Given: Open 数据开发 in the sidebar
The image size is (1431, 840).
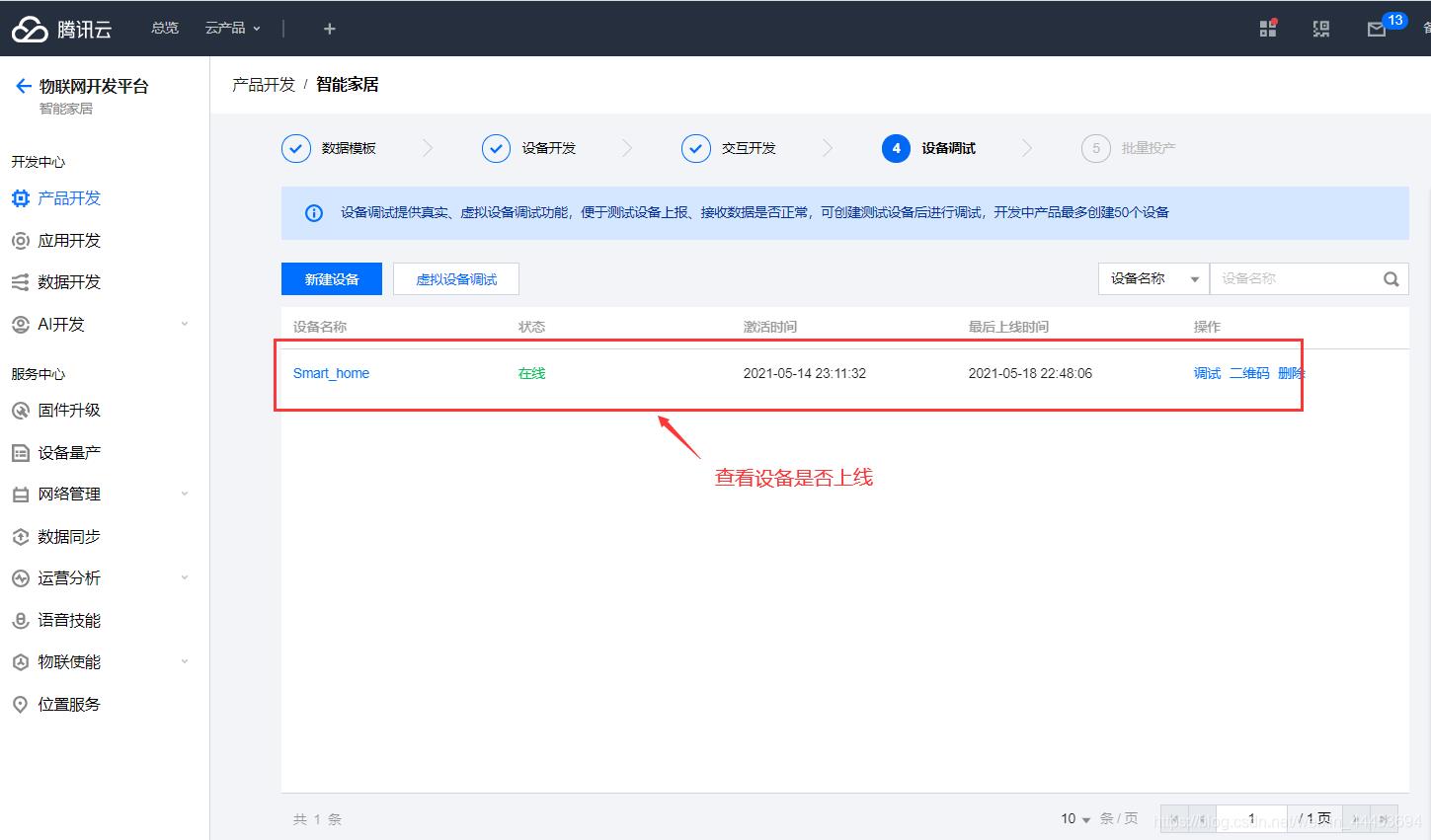Looking at the screenshot, I should 69,282.
